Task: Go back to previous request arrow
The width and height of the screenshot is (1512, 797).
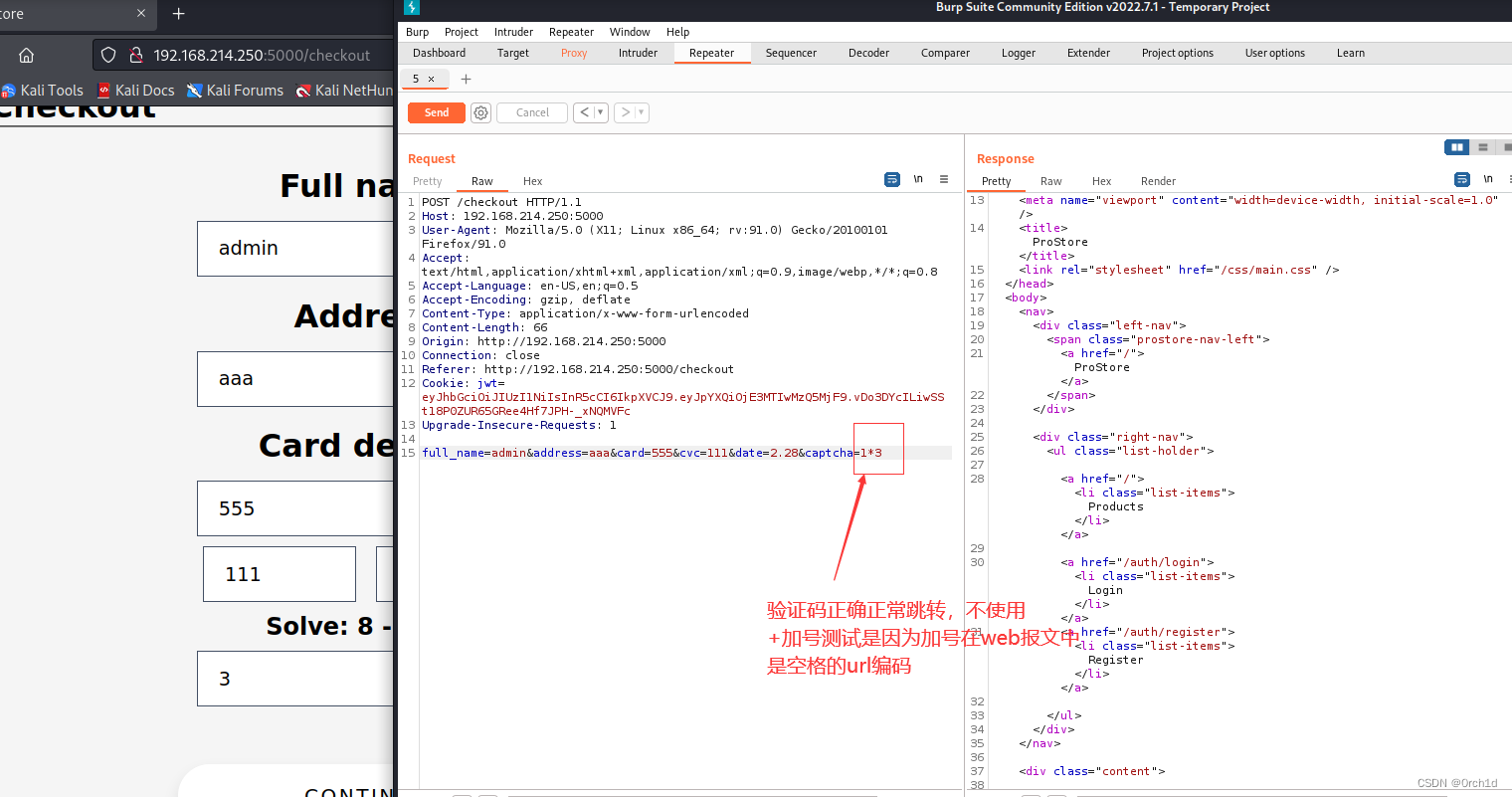Action: pos(585,112)
